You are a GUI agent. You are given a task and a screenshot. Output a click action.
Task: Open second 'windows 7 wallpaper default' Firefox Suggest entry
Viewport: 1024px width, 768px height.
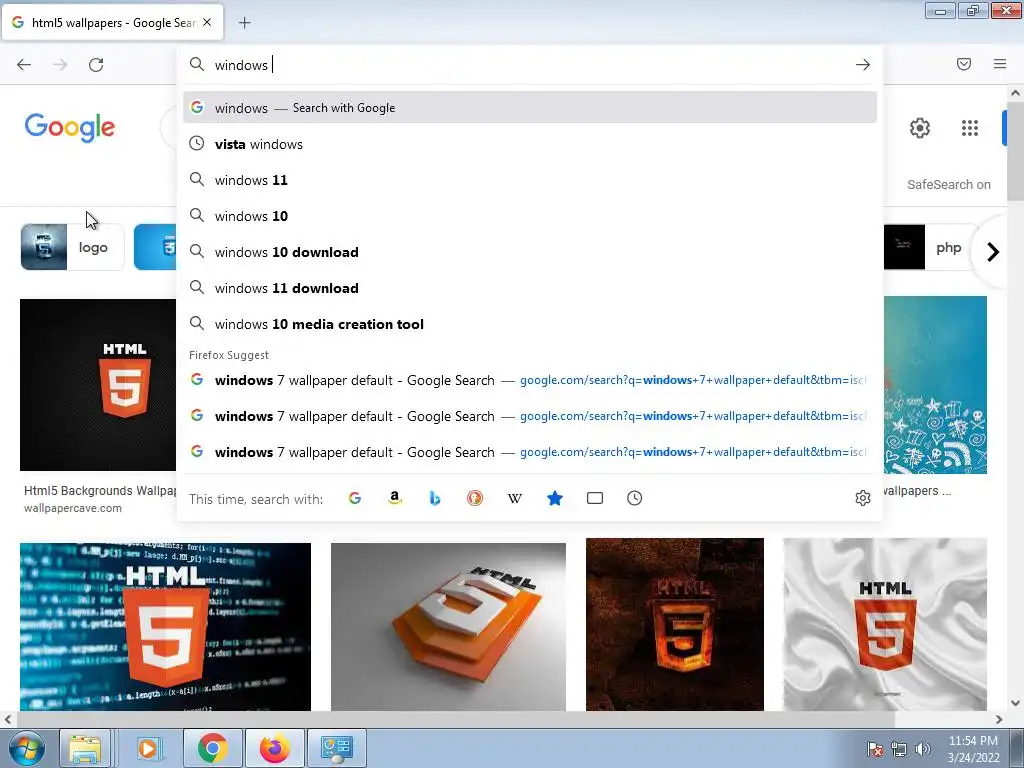[530, 416]
